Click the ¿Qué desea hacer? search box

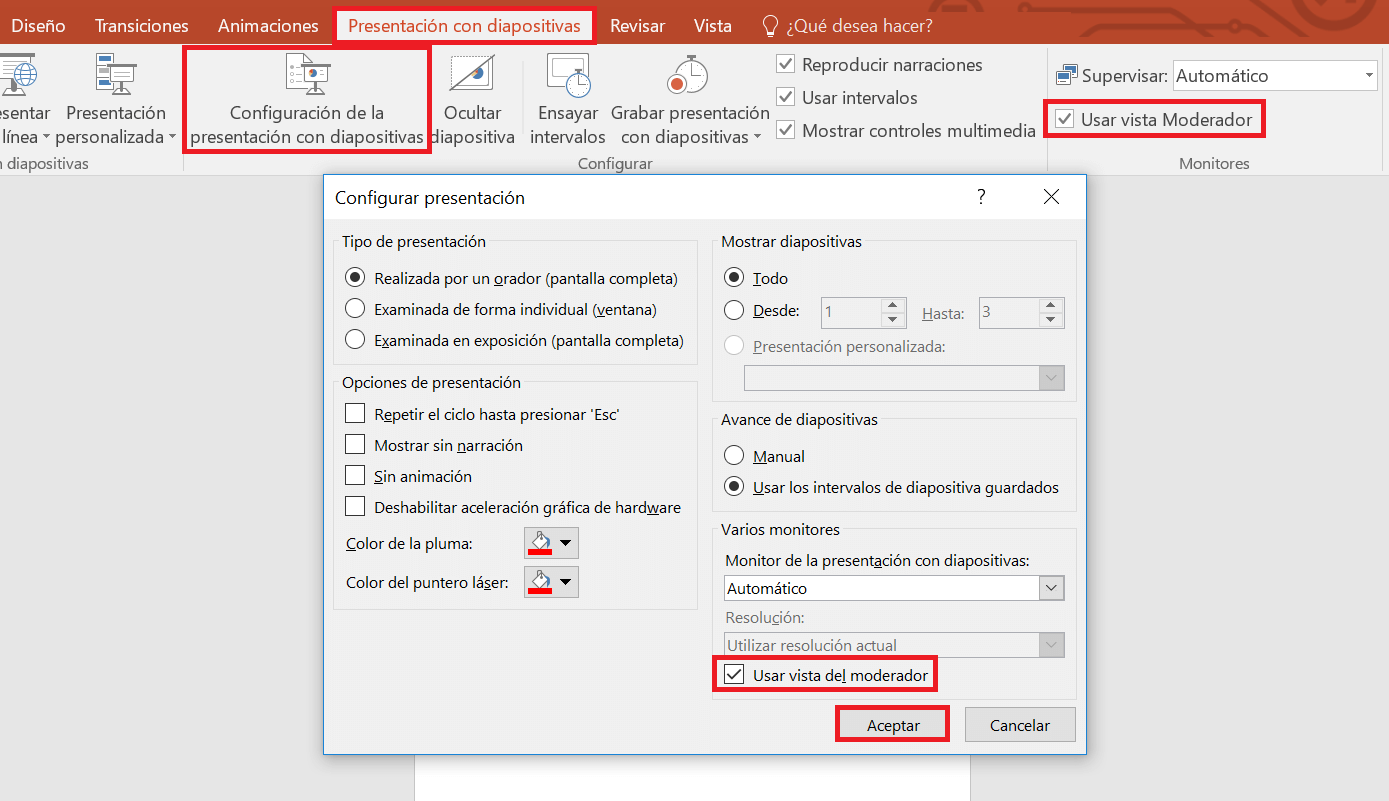(x=861, y=26)
